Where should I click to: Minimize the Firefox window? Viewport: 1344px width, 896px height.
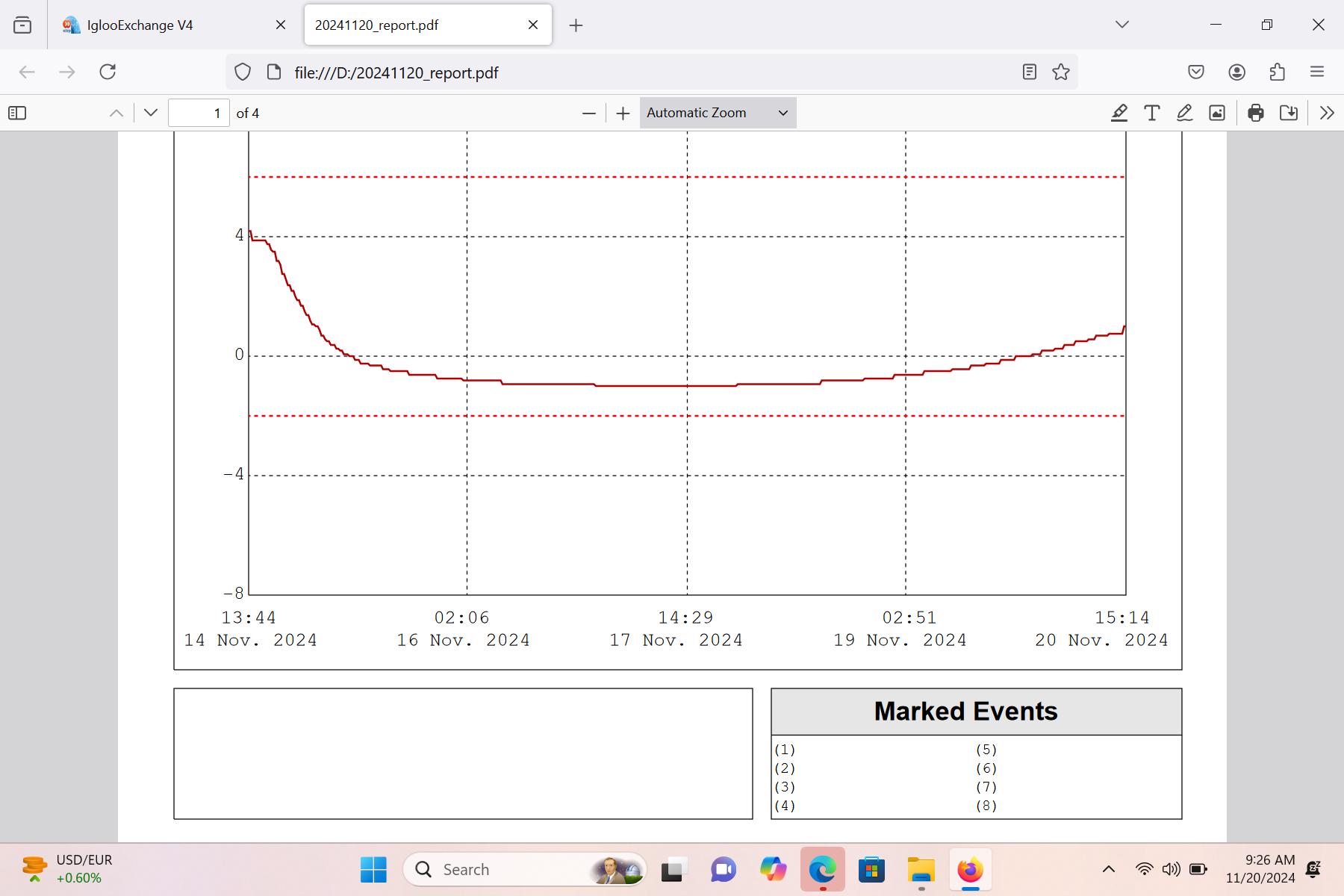1216,25
